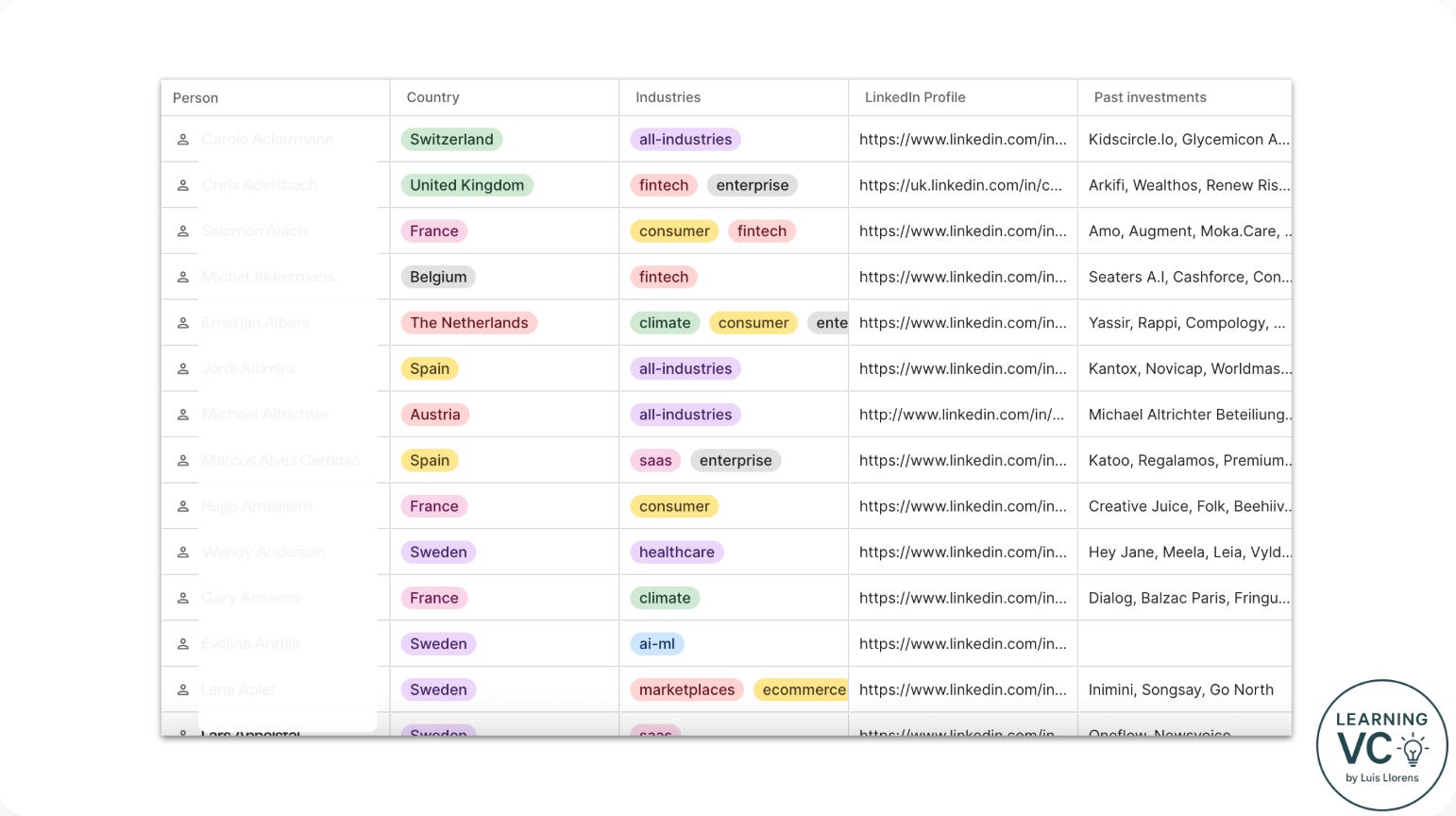Click the marketplaces industry tag
Image resolution: width=1456 pixels, height=816 pixels.
coord(686,690)
